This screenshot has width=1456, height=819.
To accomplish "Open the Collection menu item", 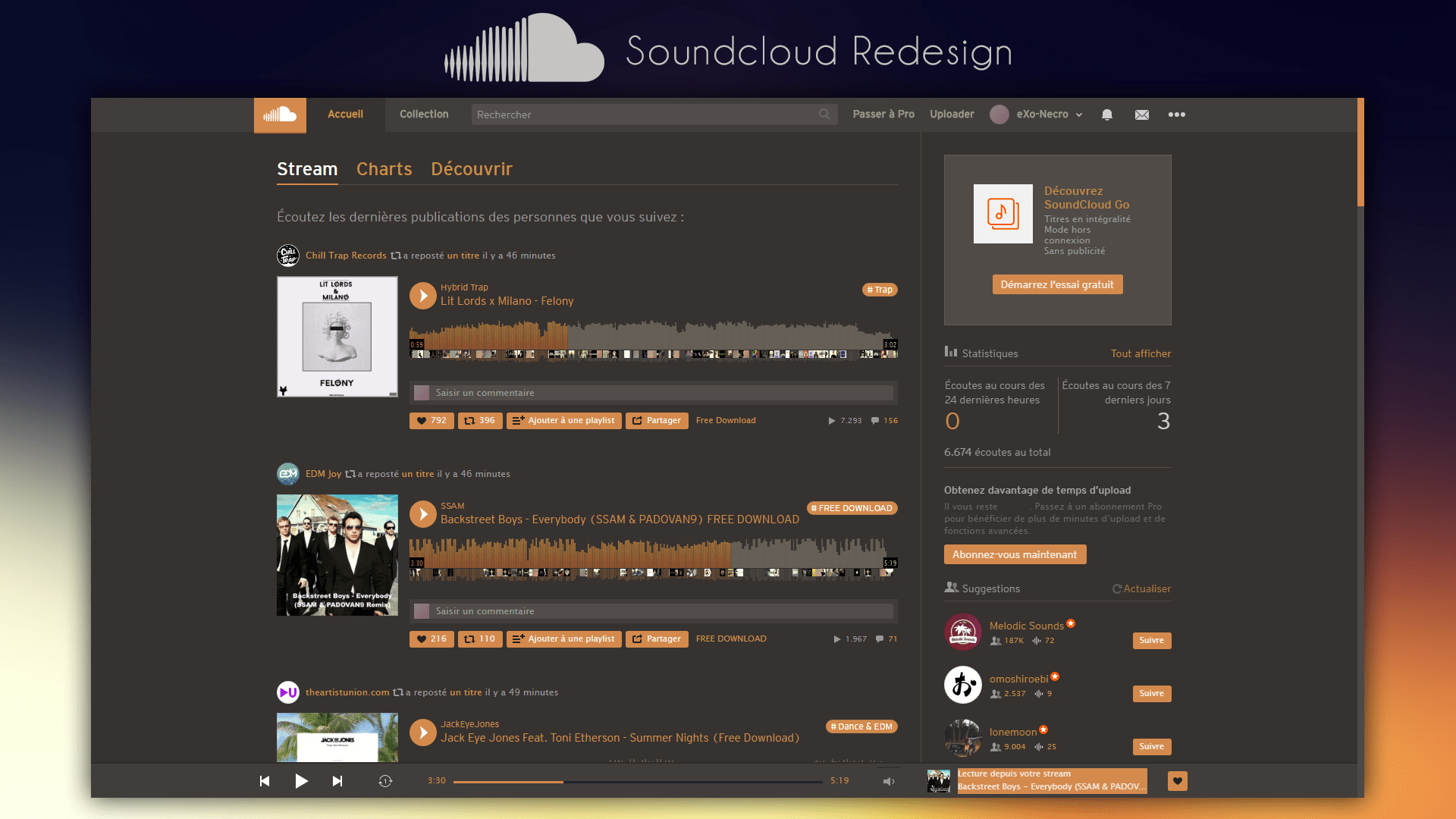I will pyautogui.click(x=424, y=115).
